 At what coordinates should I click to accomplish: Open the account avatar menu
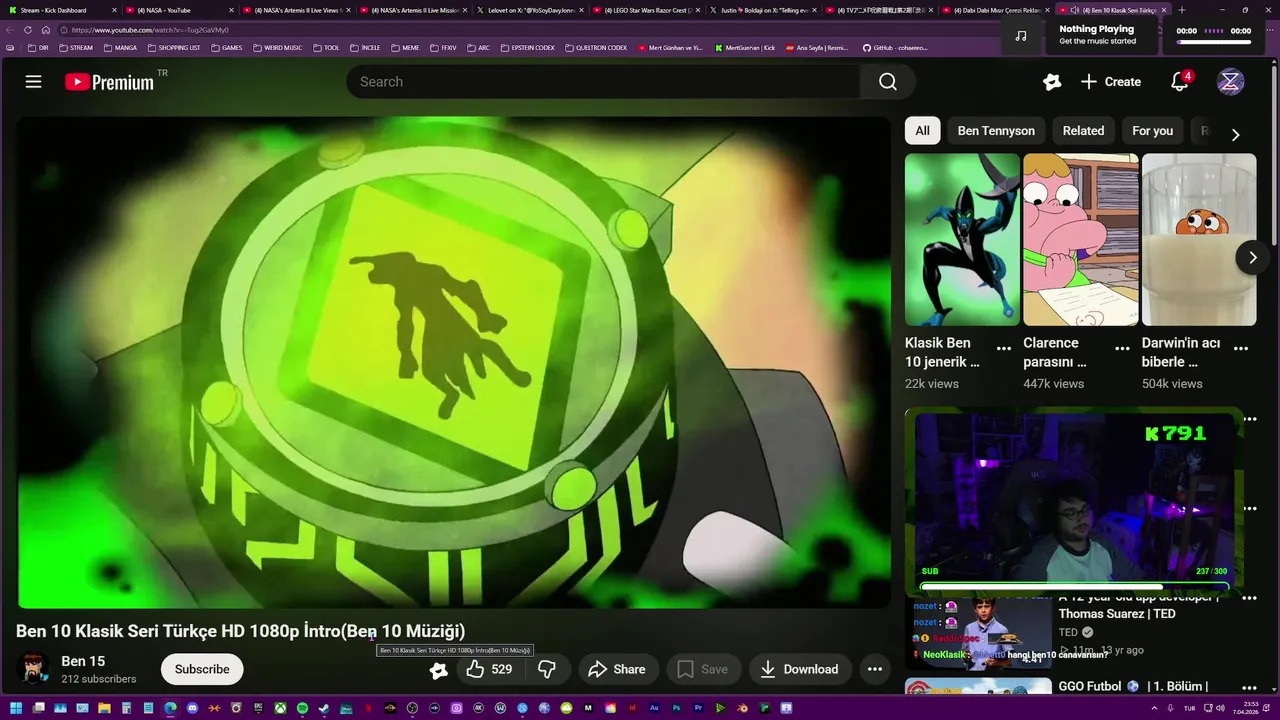click(x=1230, y=82)
